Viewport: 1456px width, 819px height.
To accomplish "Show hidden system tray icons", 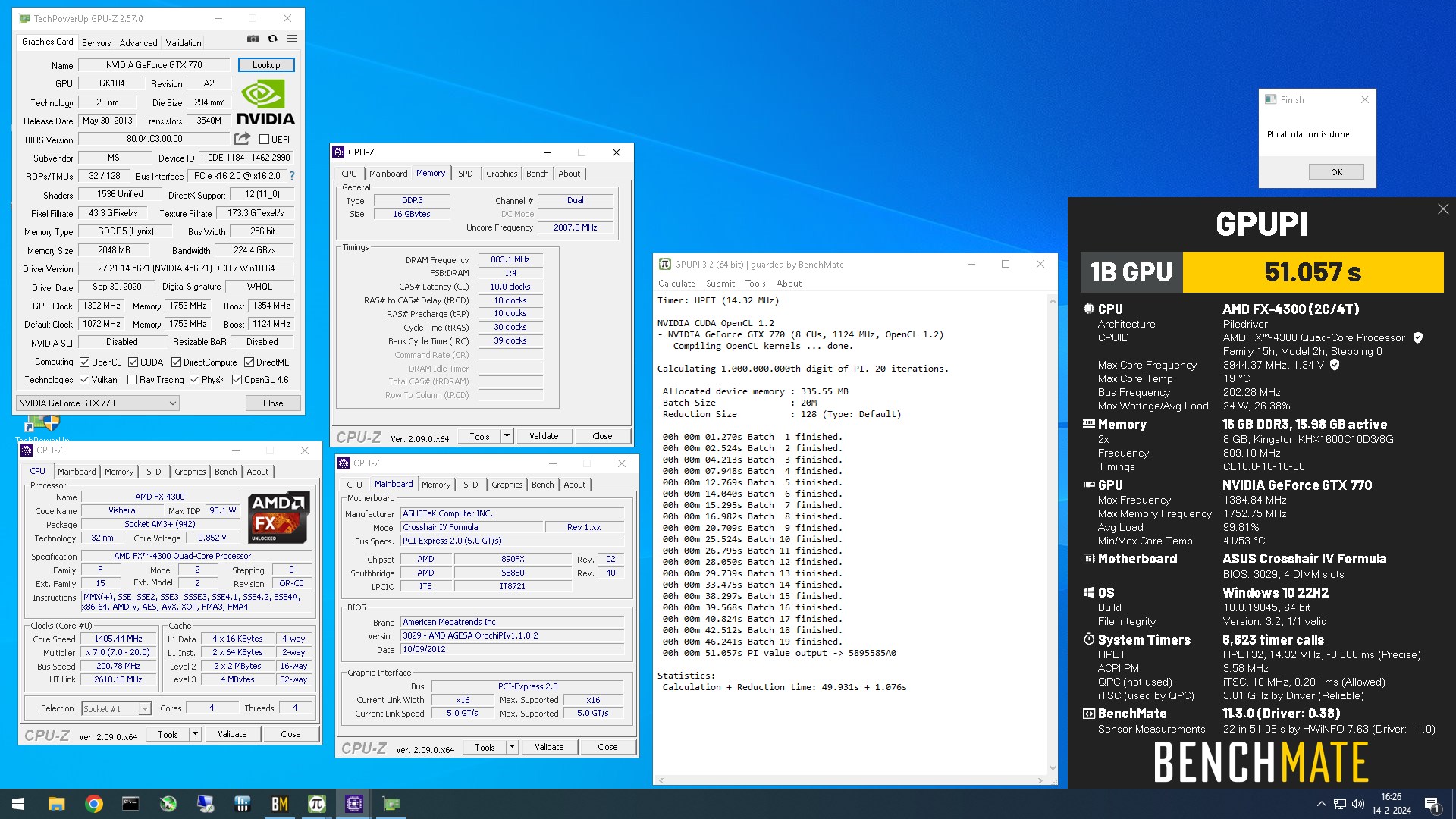I will [x=1321, y=804].
